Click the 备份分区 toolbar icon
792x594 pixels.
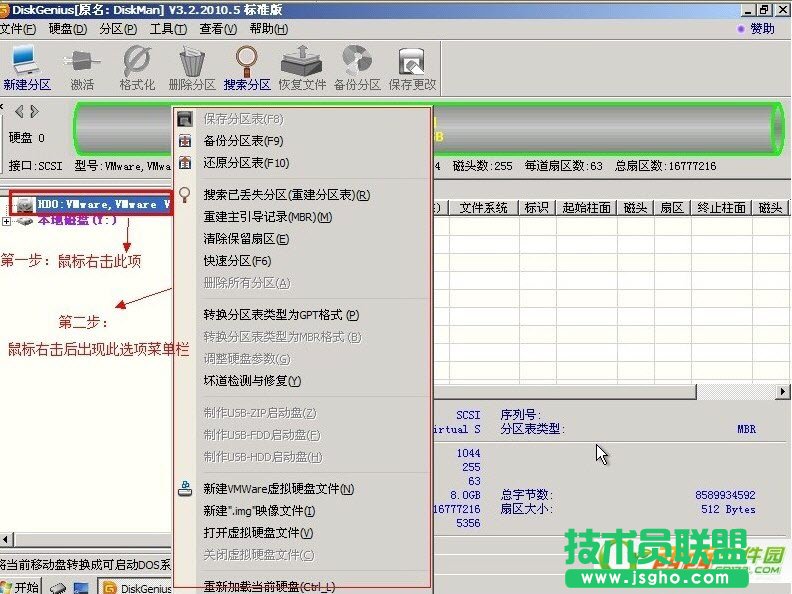(x=357, y=68)
